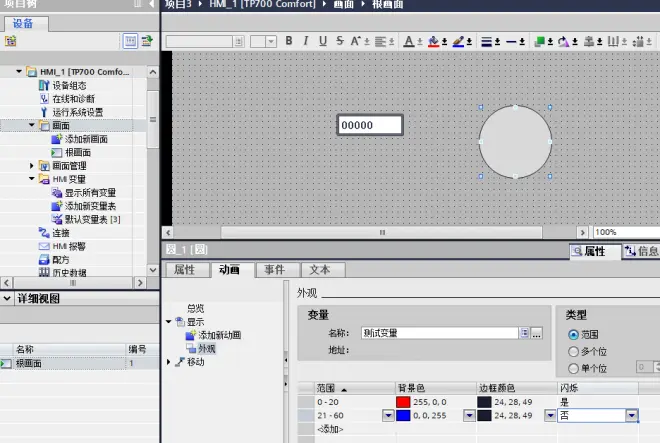
Task: Collapse the HMI 变量 folder
Action: click(x=32, y=179)
